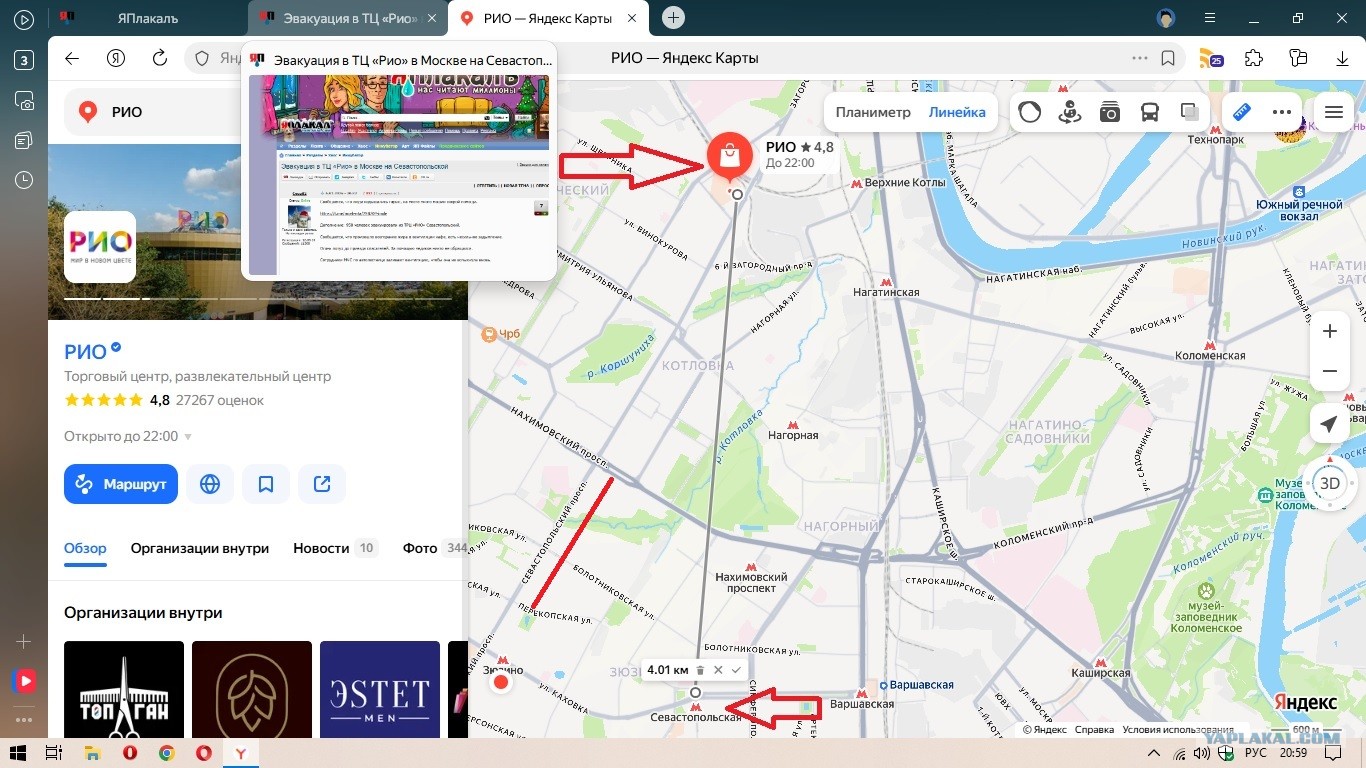Open the Фото tab
This screenshot has height=768, width=1366.
pos(434,548)
